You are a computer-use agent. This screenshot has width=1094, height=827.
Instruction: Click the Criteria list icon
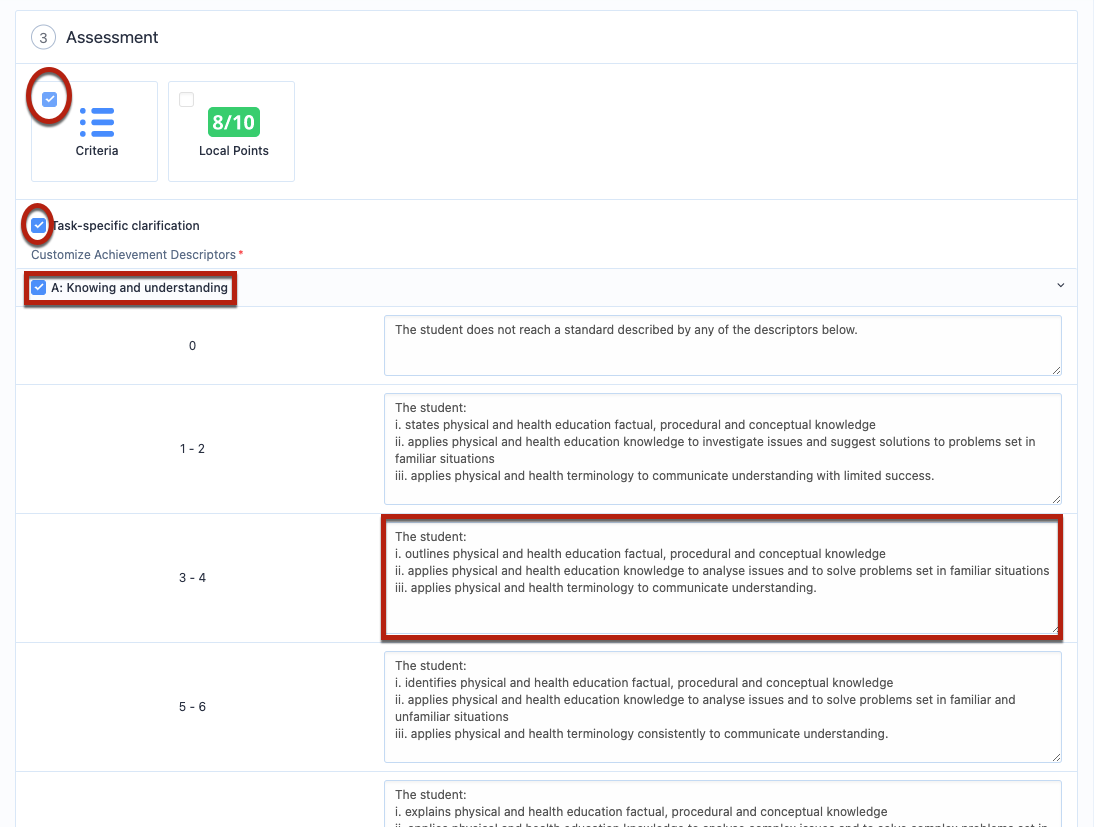[96, 122]
